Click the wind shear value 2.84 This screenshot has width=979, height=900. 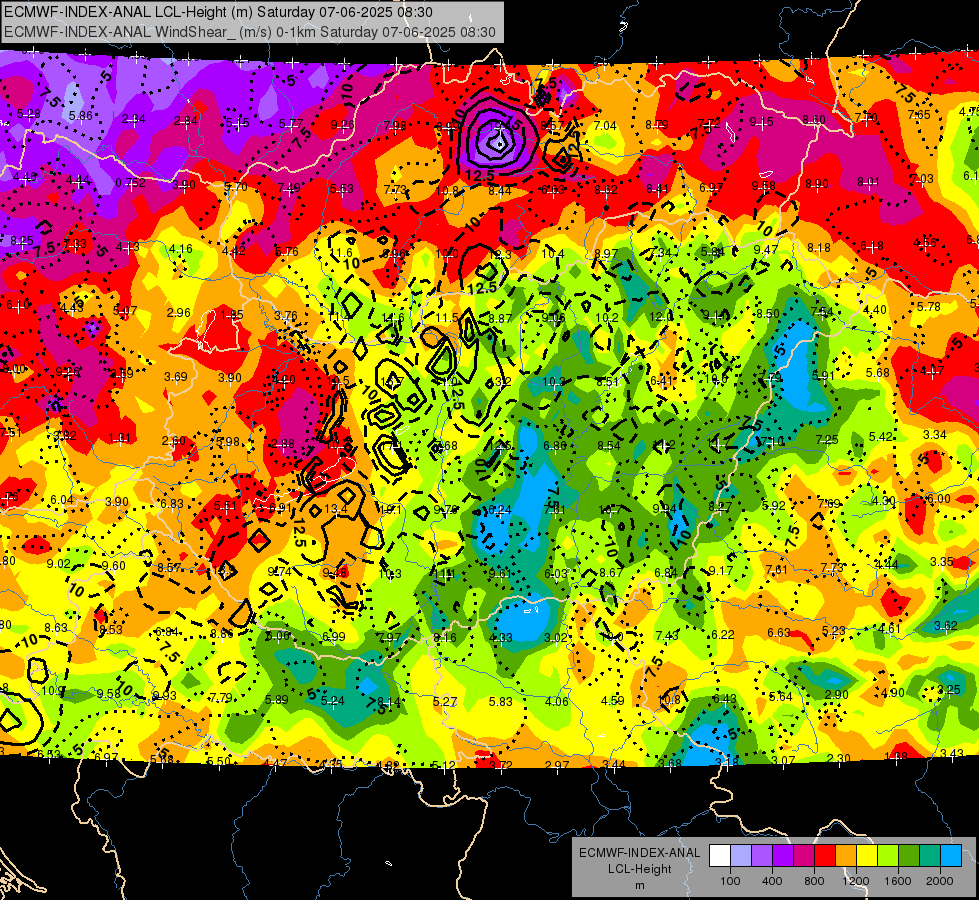(x=186, y=121)
